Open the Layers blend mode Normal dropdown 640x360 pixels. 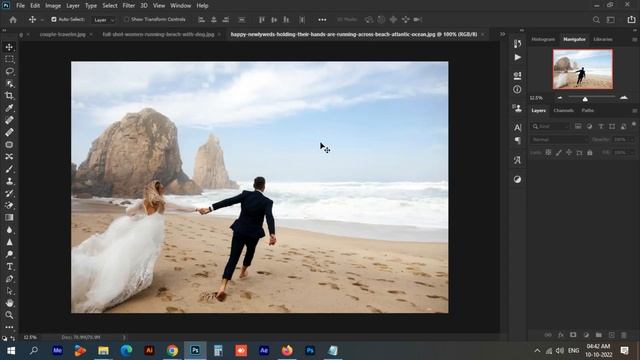[x=559, y=140]
